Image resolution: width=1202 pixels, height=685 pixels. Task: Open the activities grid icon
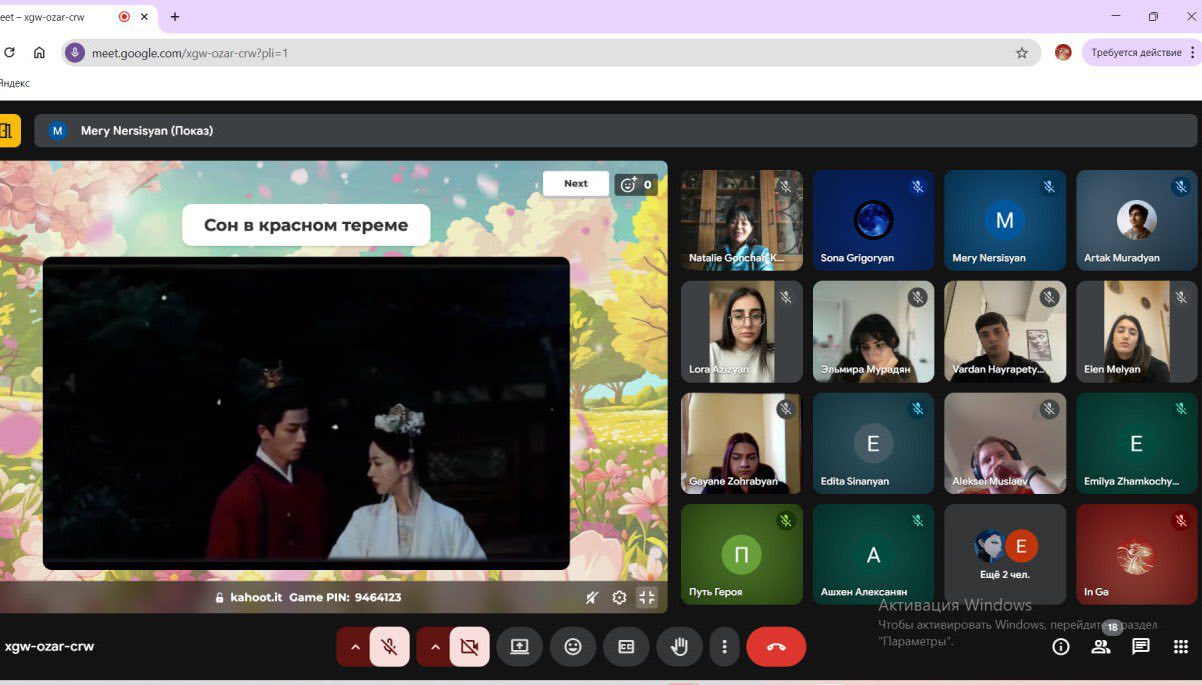tap(1180, 647)
